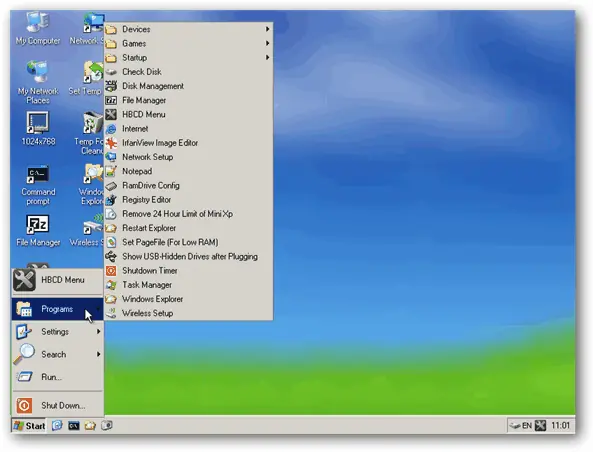
Task: Select Remove 24 Hour Limit of Mini Xp
Action: (188, 214)
